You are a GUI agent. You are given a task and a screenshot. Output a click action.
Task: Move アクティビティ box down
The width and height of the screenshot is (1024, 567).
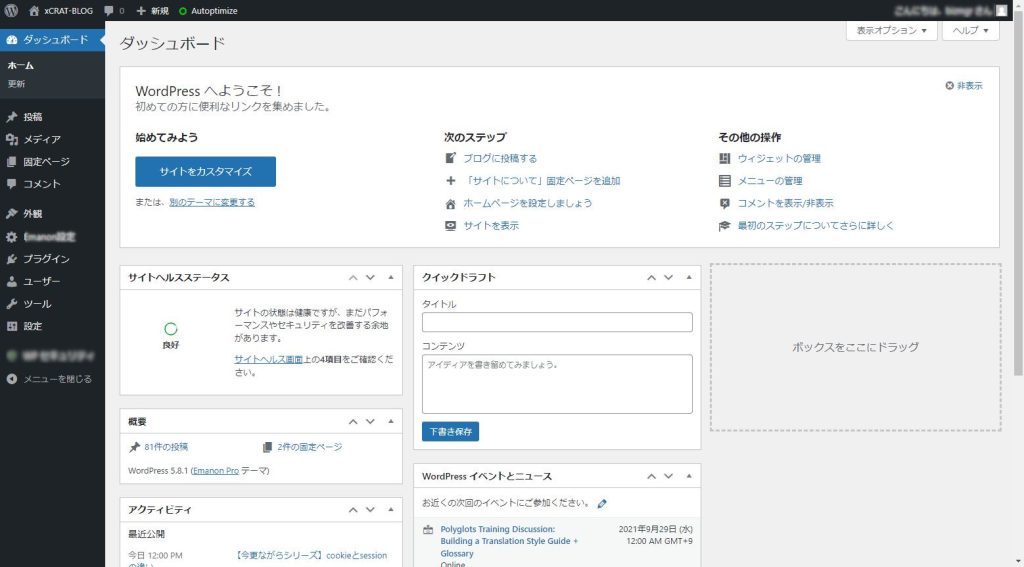coord(370,510)
